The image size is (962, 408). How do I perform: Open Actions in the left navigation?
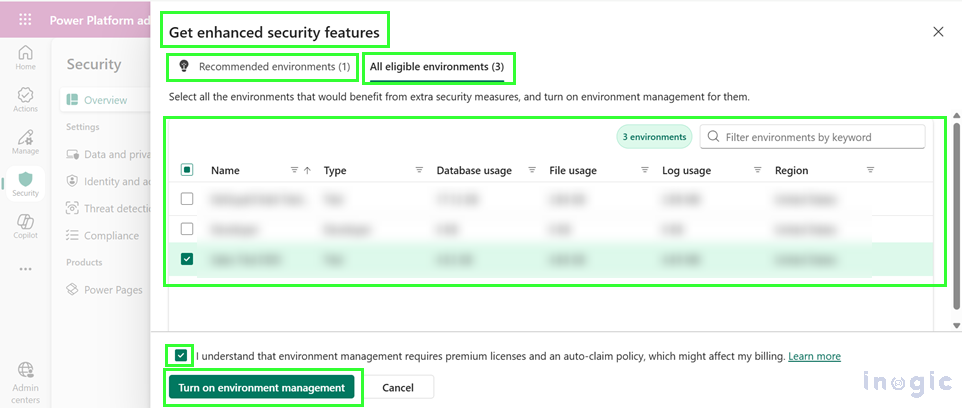tap(25, 100)
